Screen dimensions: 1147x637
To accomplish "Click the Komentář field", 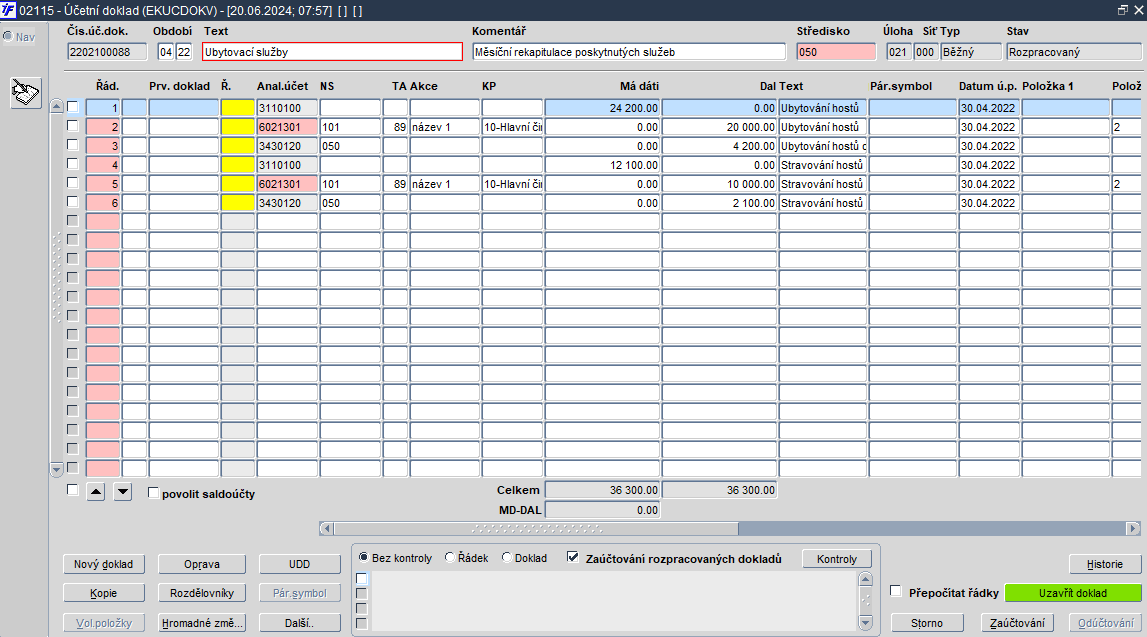I will (629, 52).
